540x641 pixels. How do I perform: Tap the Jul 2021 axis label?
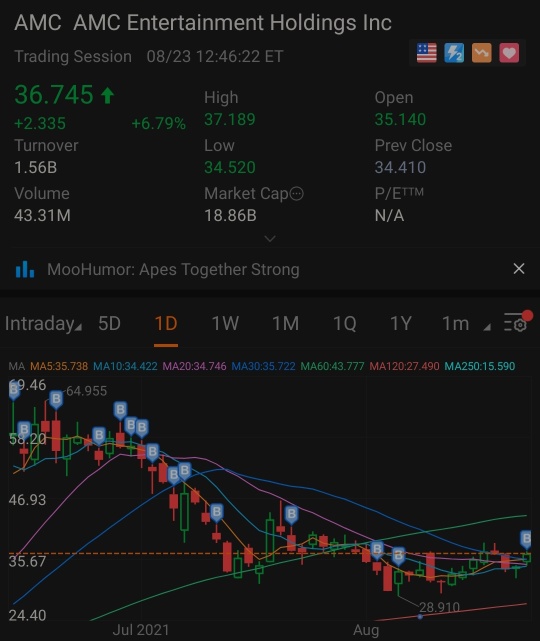click(141, 630)
